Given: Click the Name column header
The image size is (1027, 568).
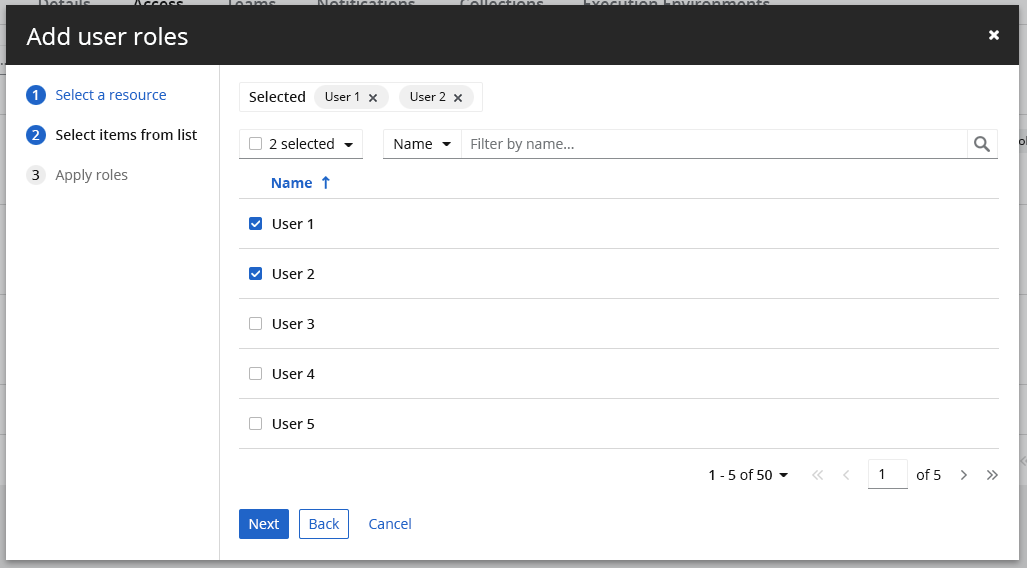Looking at the screenshot, I should 291,183.
